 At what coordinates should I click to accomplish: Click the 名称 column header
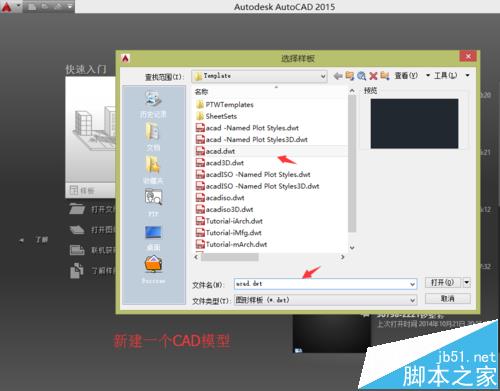[x=201, y=91]
